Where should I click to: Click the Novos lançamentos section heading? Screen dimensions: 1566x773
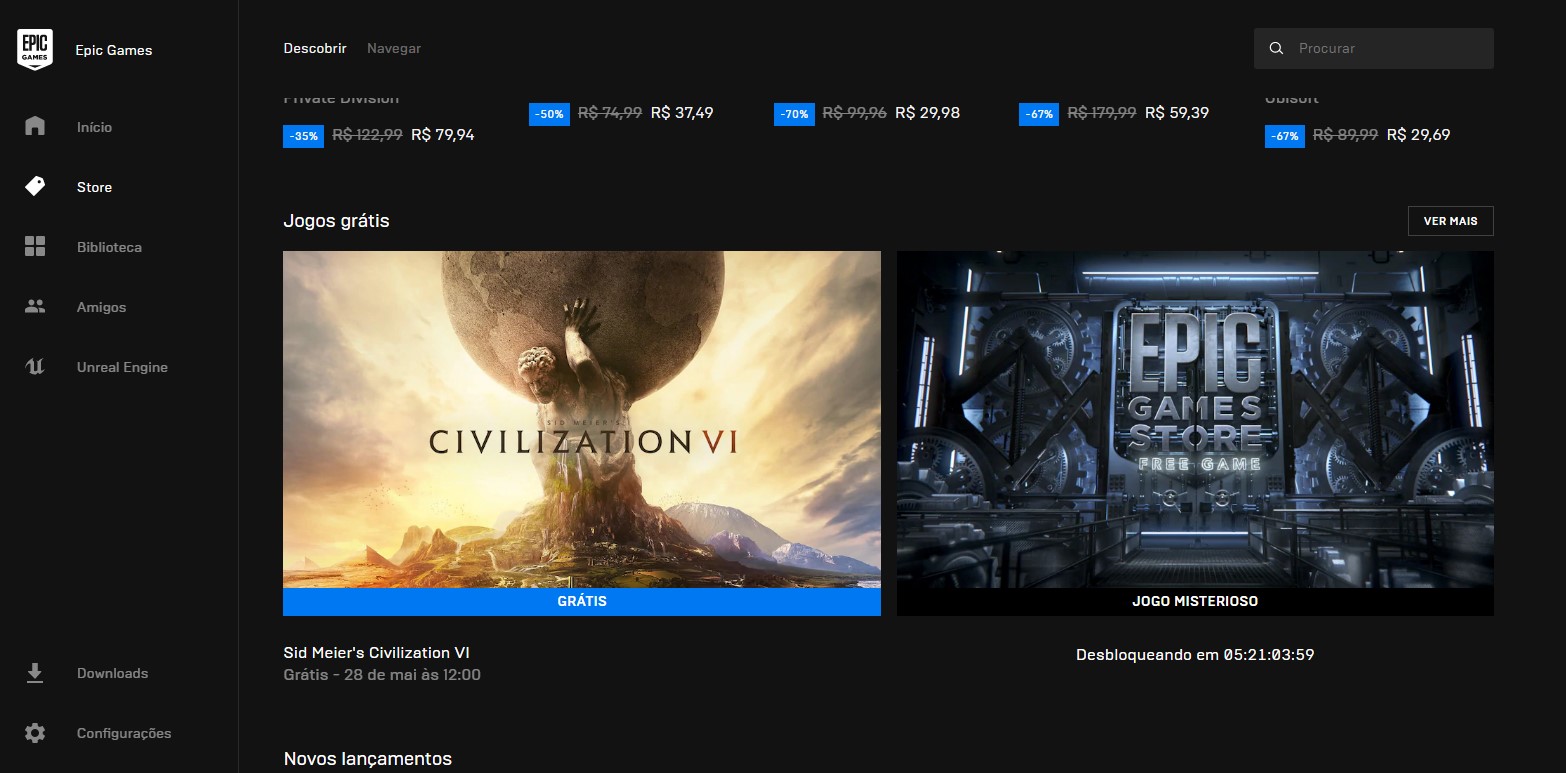pos(367,759)
